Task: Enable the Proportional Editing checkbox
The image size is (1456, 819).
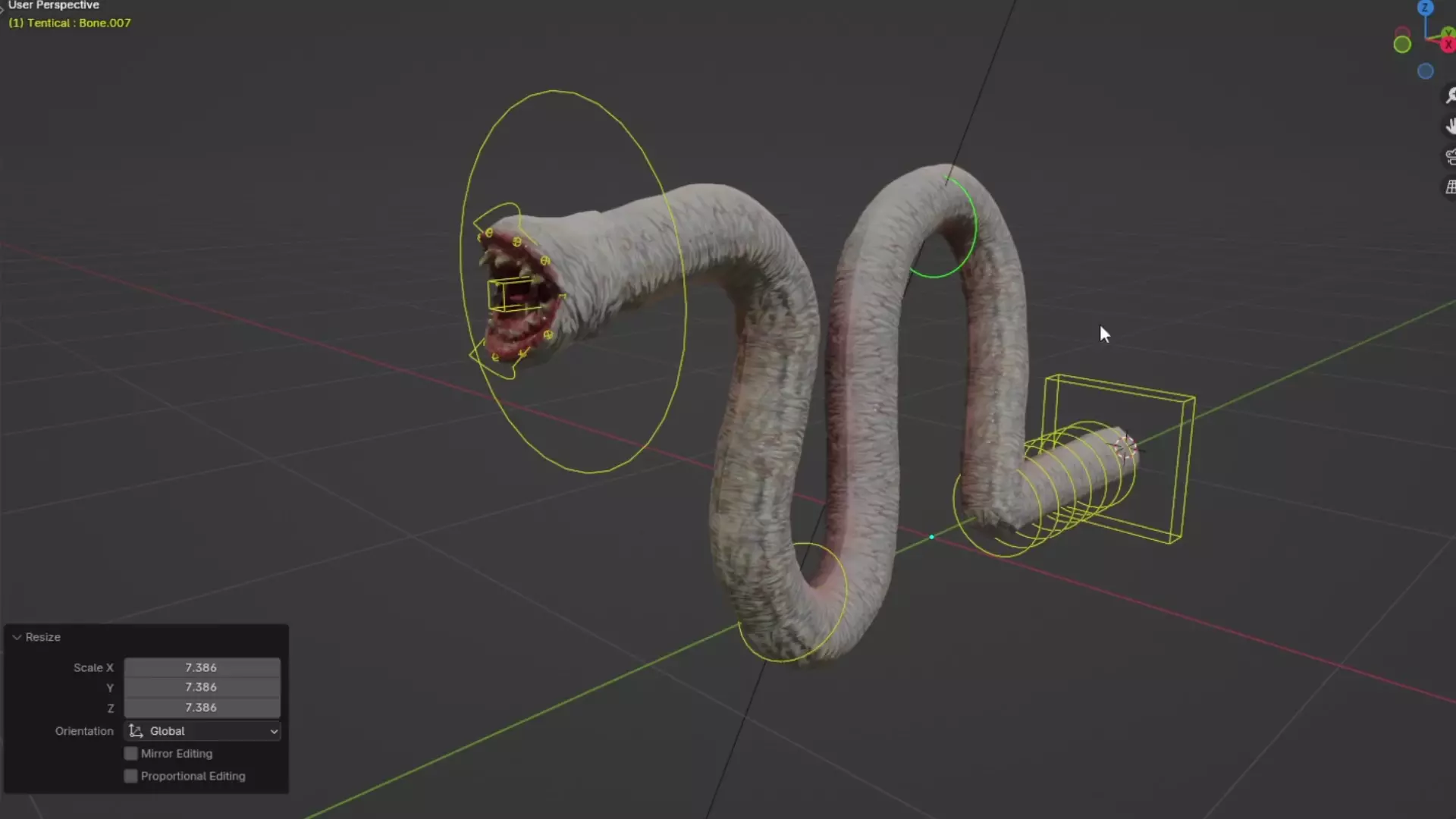Action: click(x=131, y=777)
